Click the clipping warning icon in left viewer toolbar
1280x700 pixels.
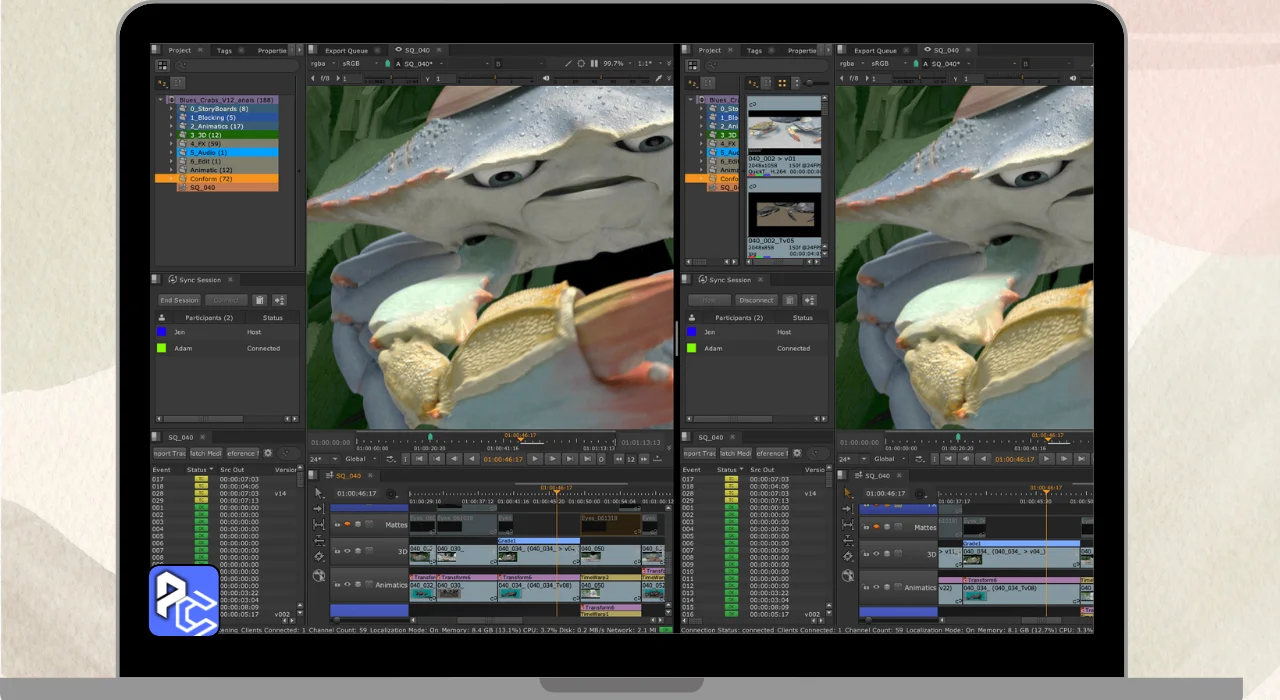coord(582,63)
